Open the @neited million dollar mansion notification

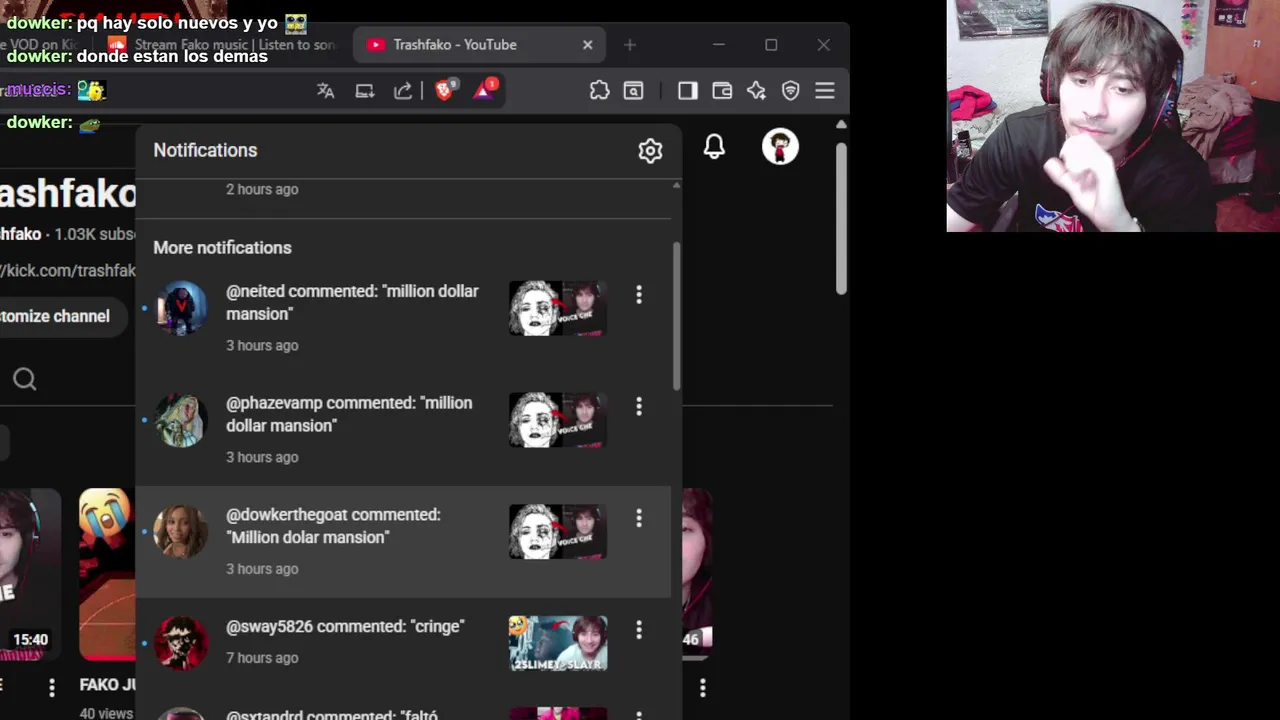(403, 318)
